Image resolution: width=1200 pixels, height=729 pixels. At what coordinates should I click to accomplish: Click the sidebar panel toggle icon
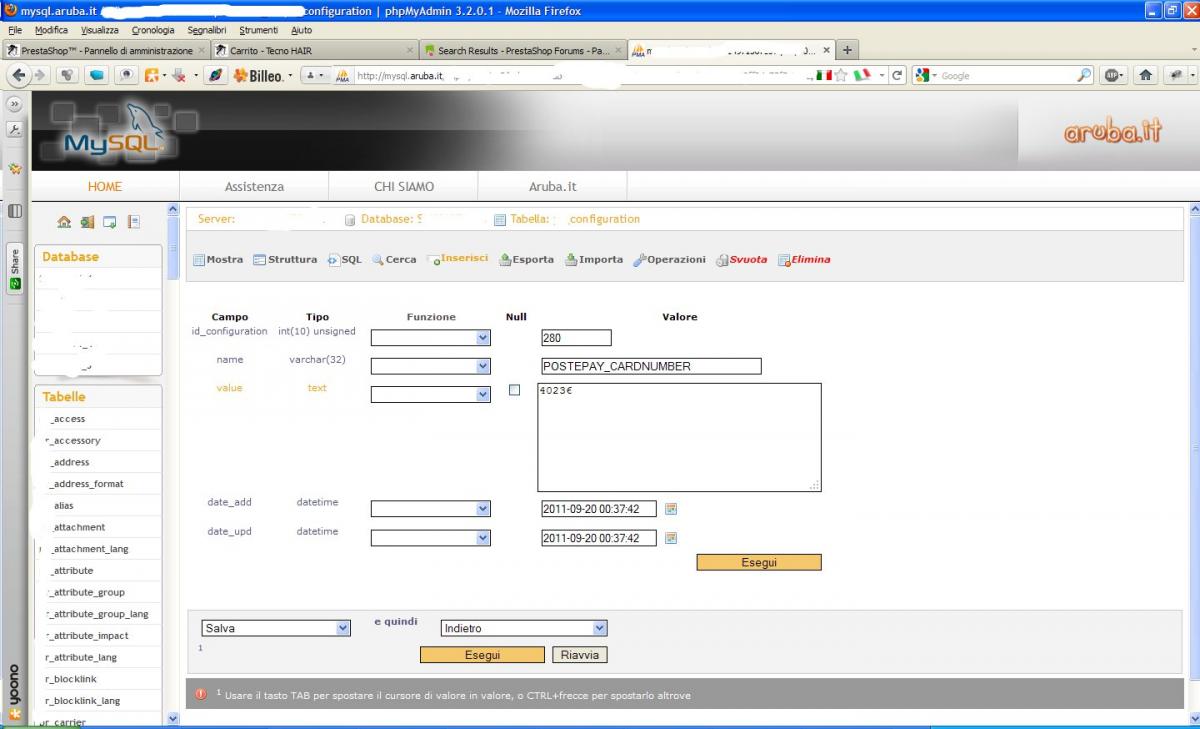15,211
